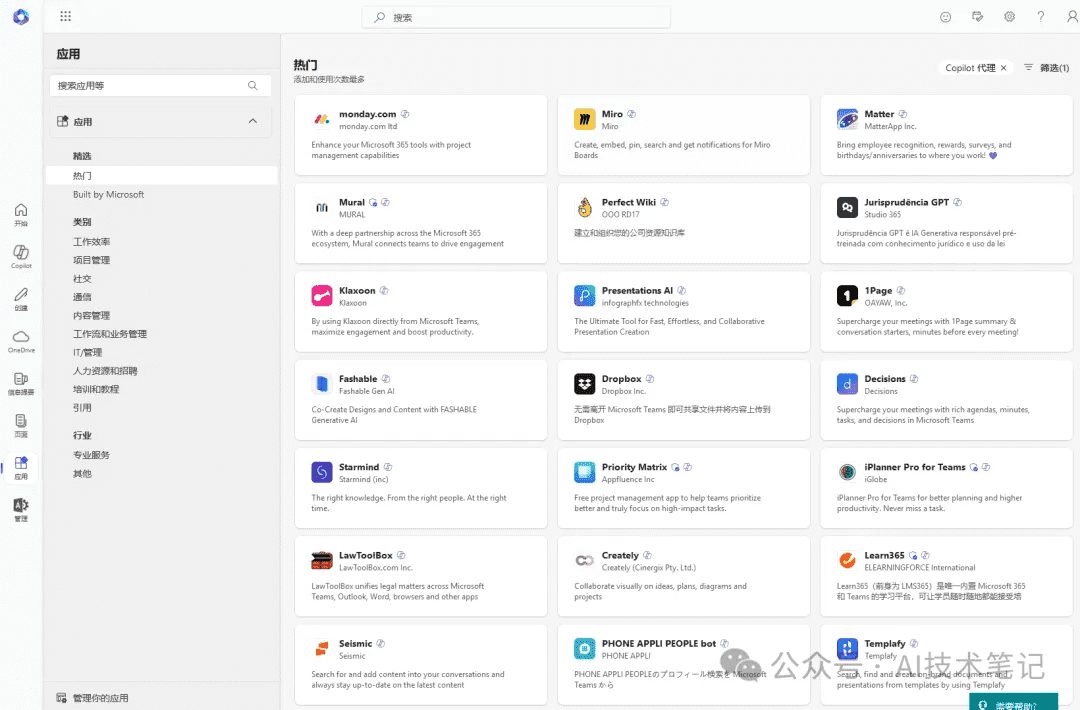The image size is (1080, 710).
Task: Open the settings gear icon
Action: pyautogui.click(x=1009, y=17)
